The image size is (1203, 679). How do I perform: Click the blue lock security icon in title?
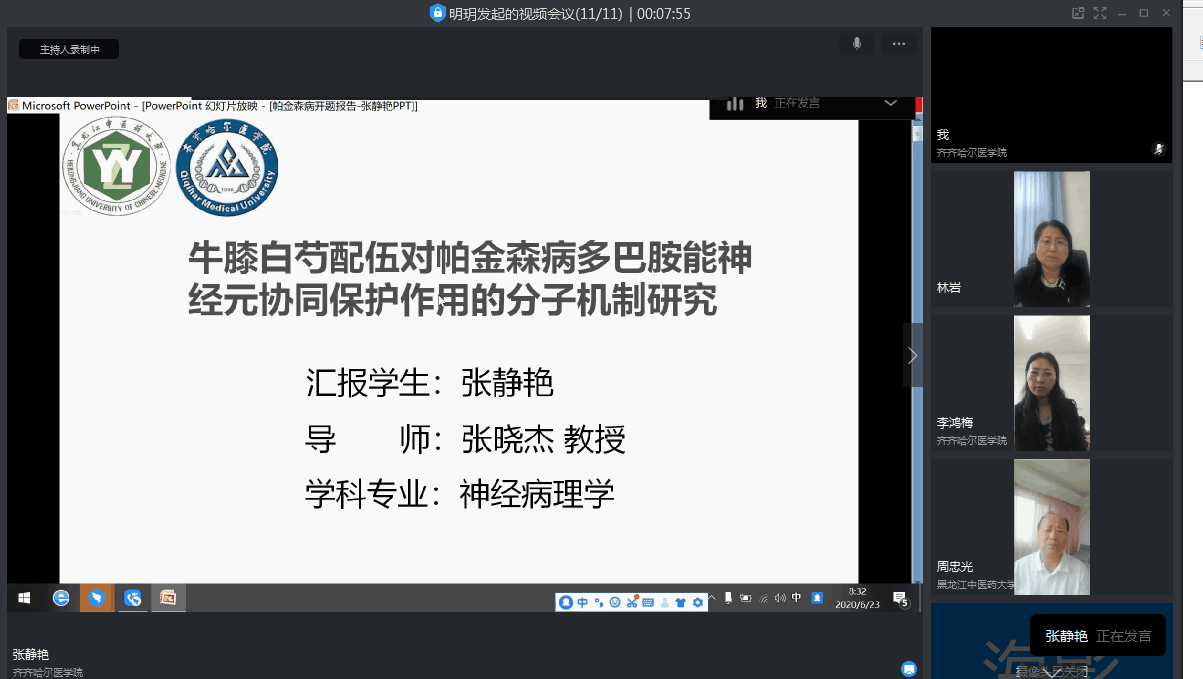pyautogui.click(x=437, y=13)
